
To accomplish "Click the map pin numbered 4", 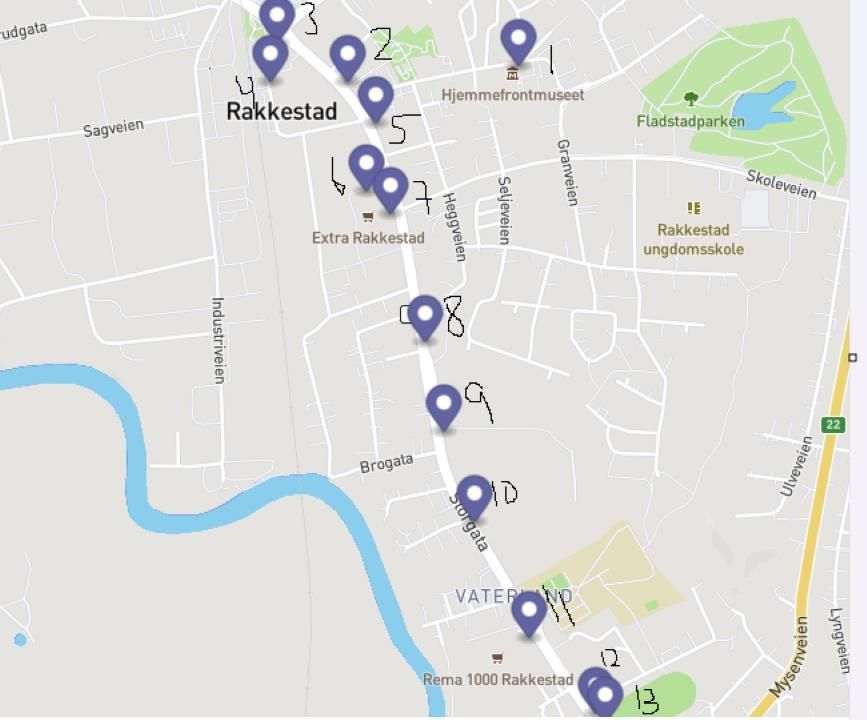I will pyautogui.click(x=270, y=56).
